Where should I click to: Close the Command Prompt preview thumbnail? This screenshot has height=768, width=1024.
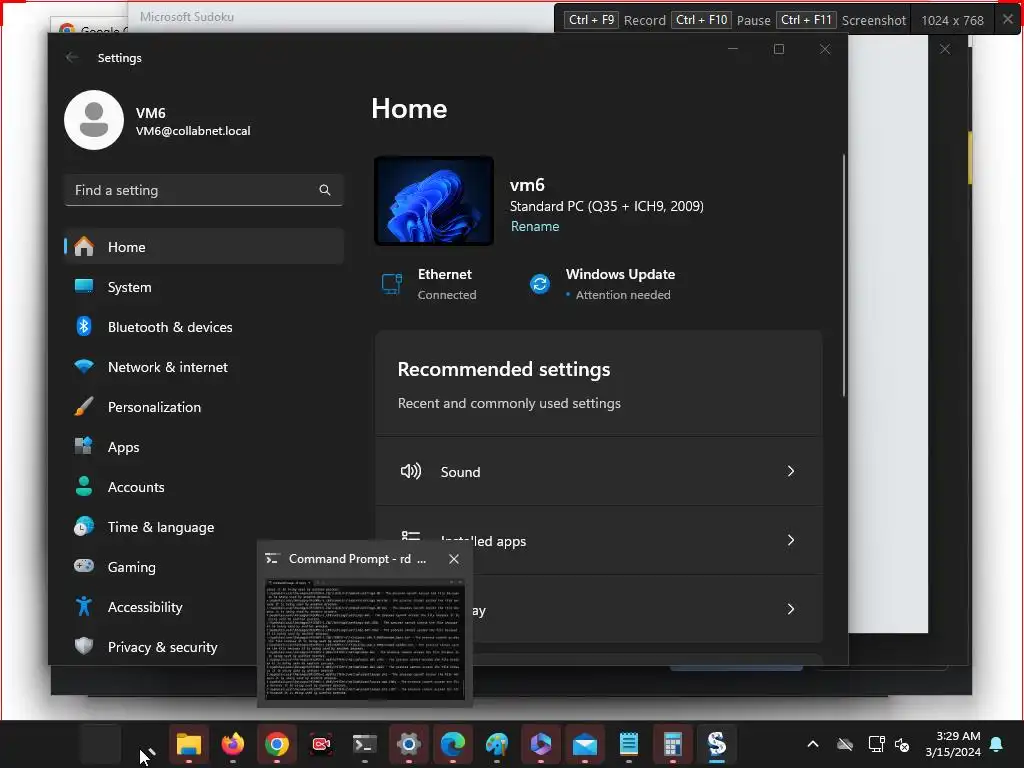point(454,559)
